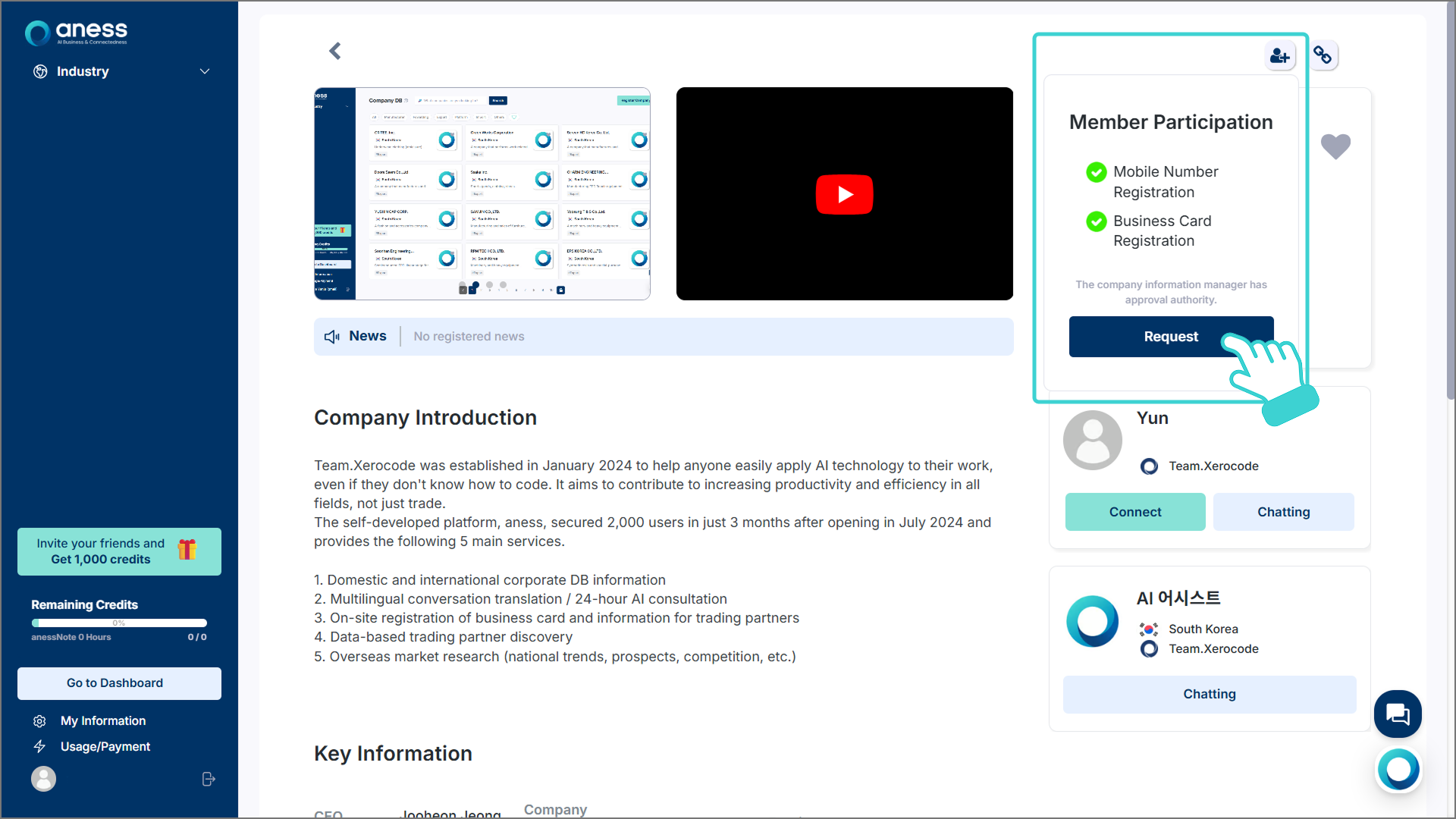Click Go to Dashboard button
This screenshot has height=819, width=1456.
coord(119,682)
